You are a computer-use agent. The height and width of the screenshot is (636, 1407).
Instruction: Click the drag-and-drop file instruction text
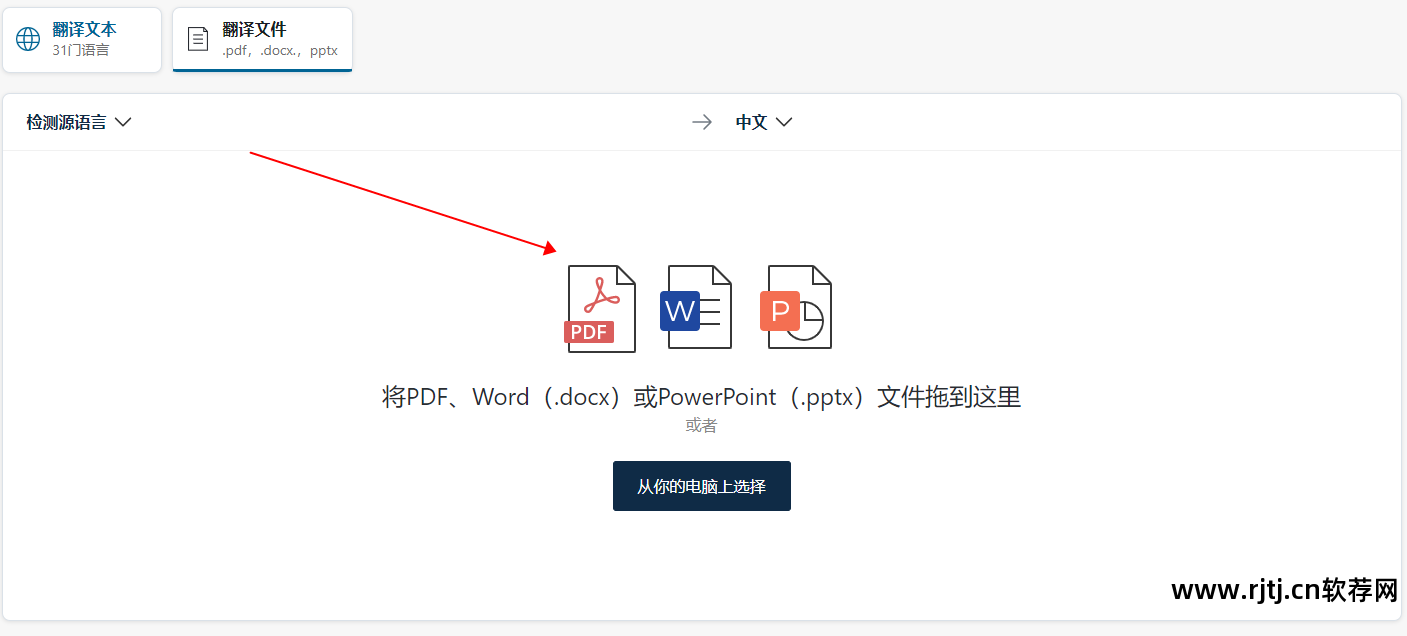(702, 397)
